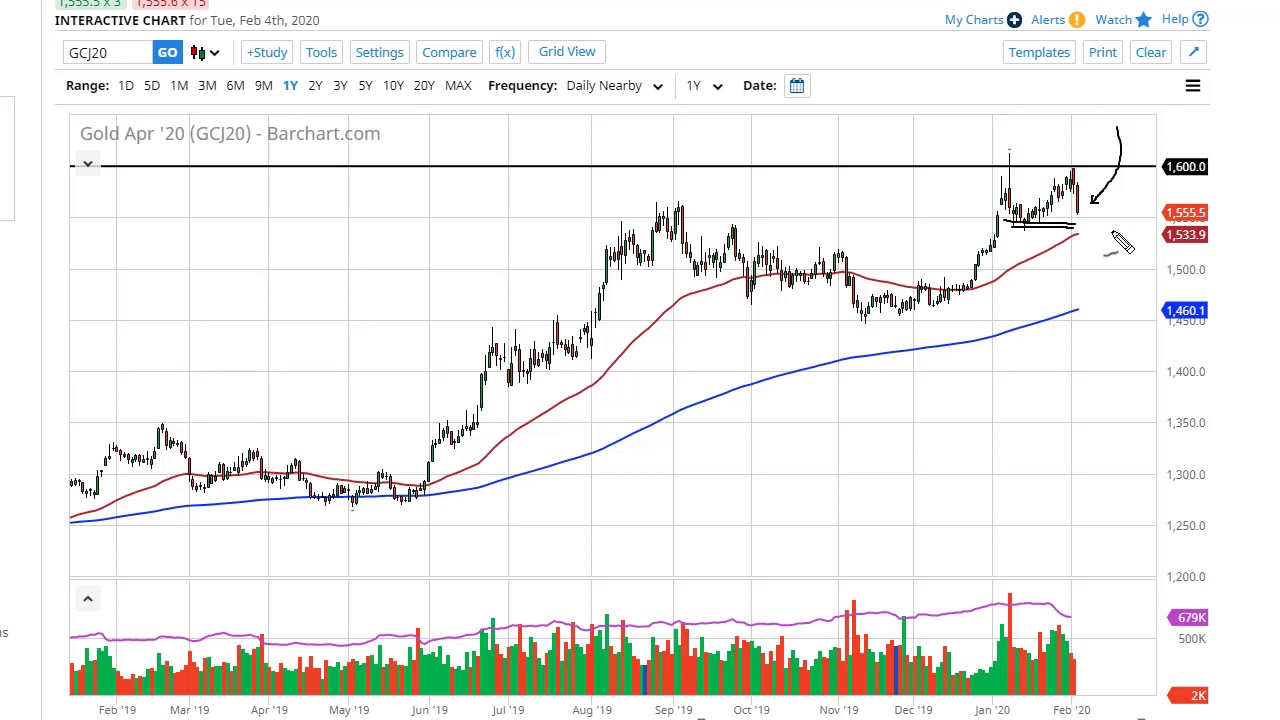This screenshot has width=1280, height=720.
Task: Click the 1,600.0 price level label
Action: tap(1186, 167)
